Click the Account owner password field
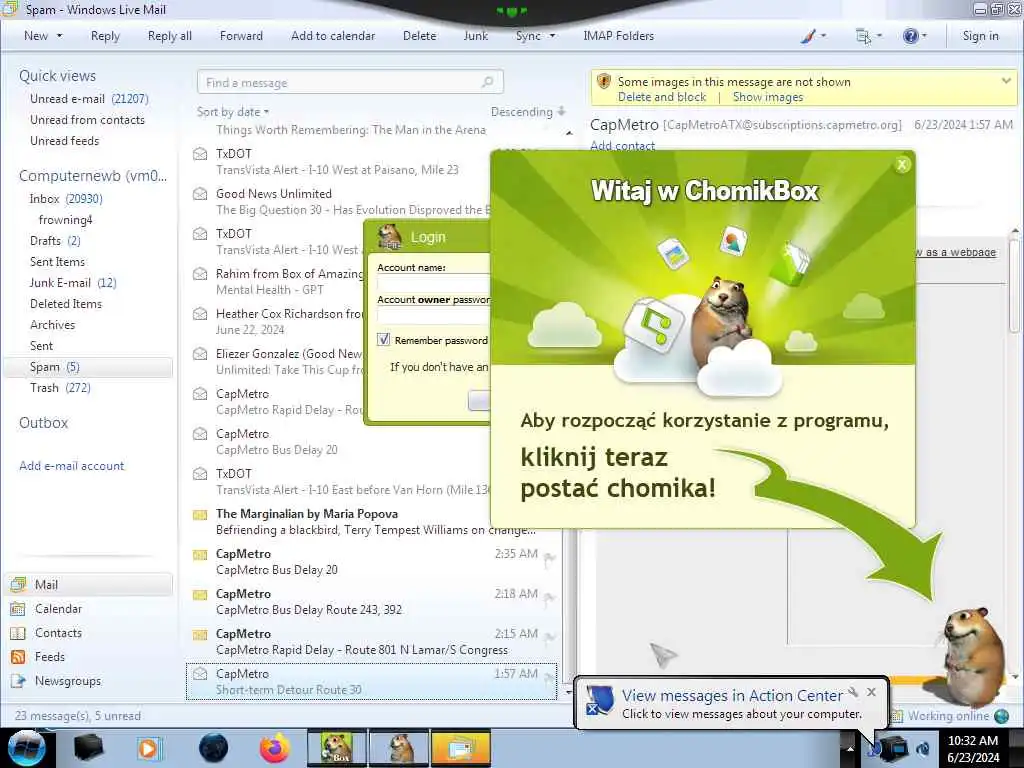 pyautogui.click(x=434, y=315)
